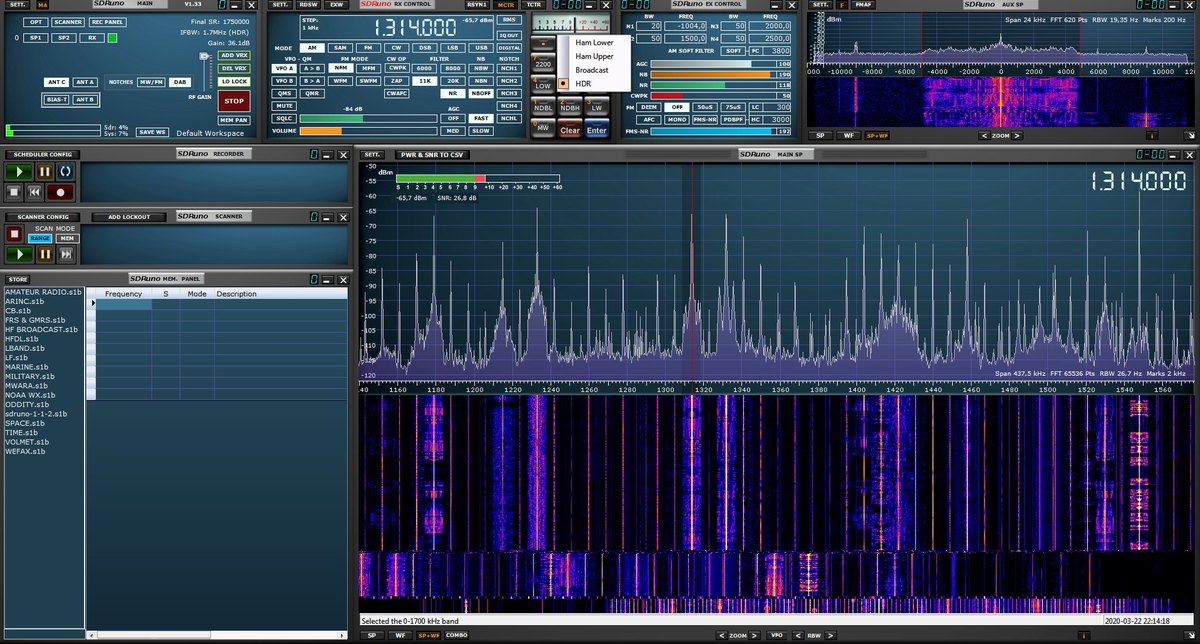Enable the DAB notch
Viewport: 1200px width, 644px height.
180,82
